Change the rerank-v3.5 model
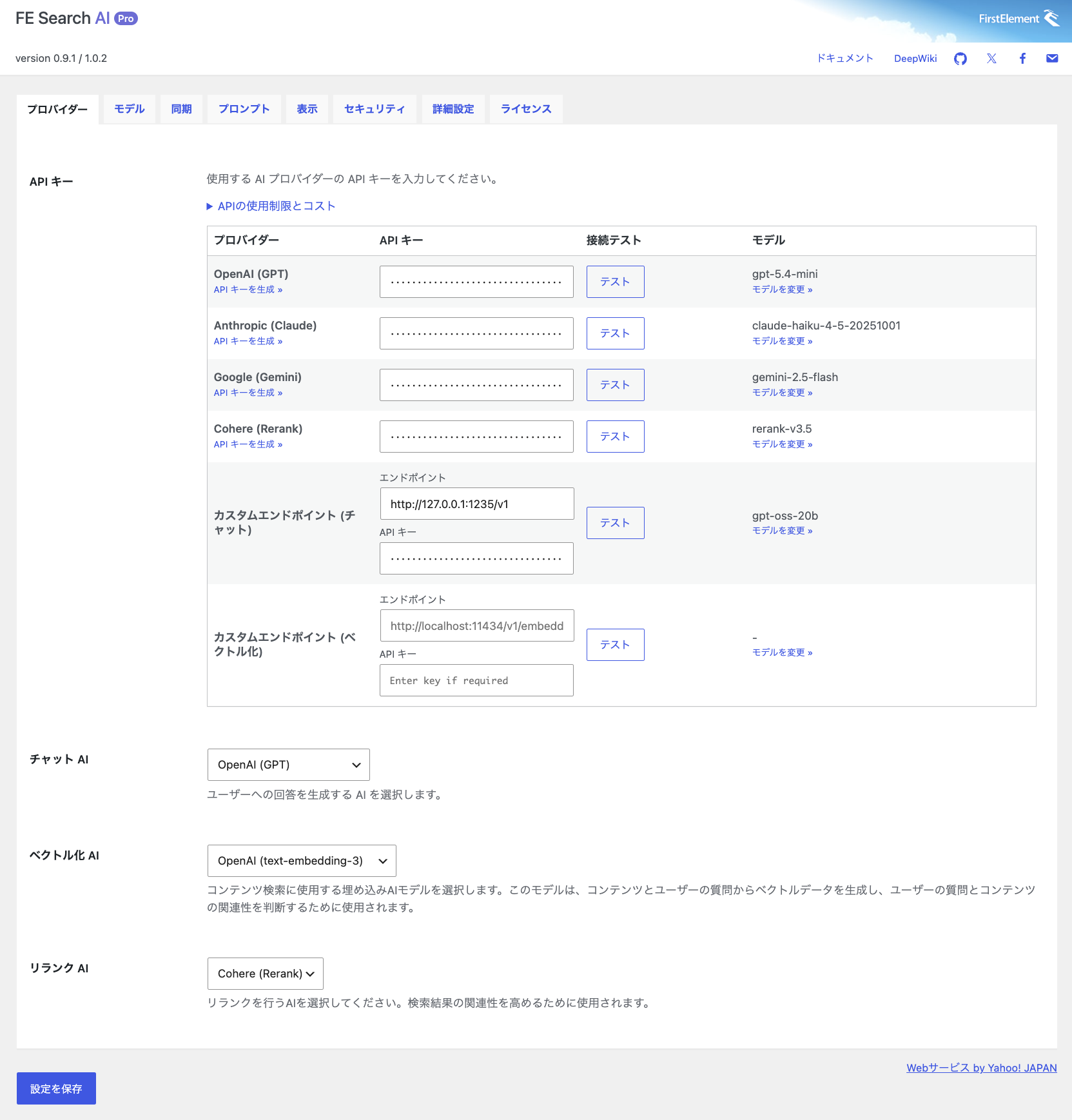1072x1120 pixels. (782, 444)
